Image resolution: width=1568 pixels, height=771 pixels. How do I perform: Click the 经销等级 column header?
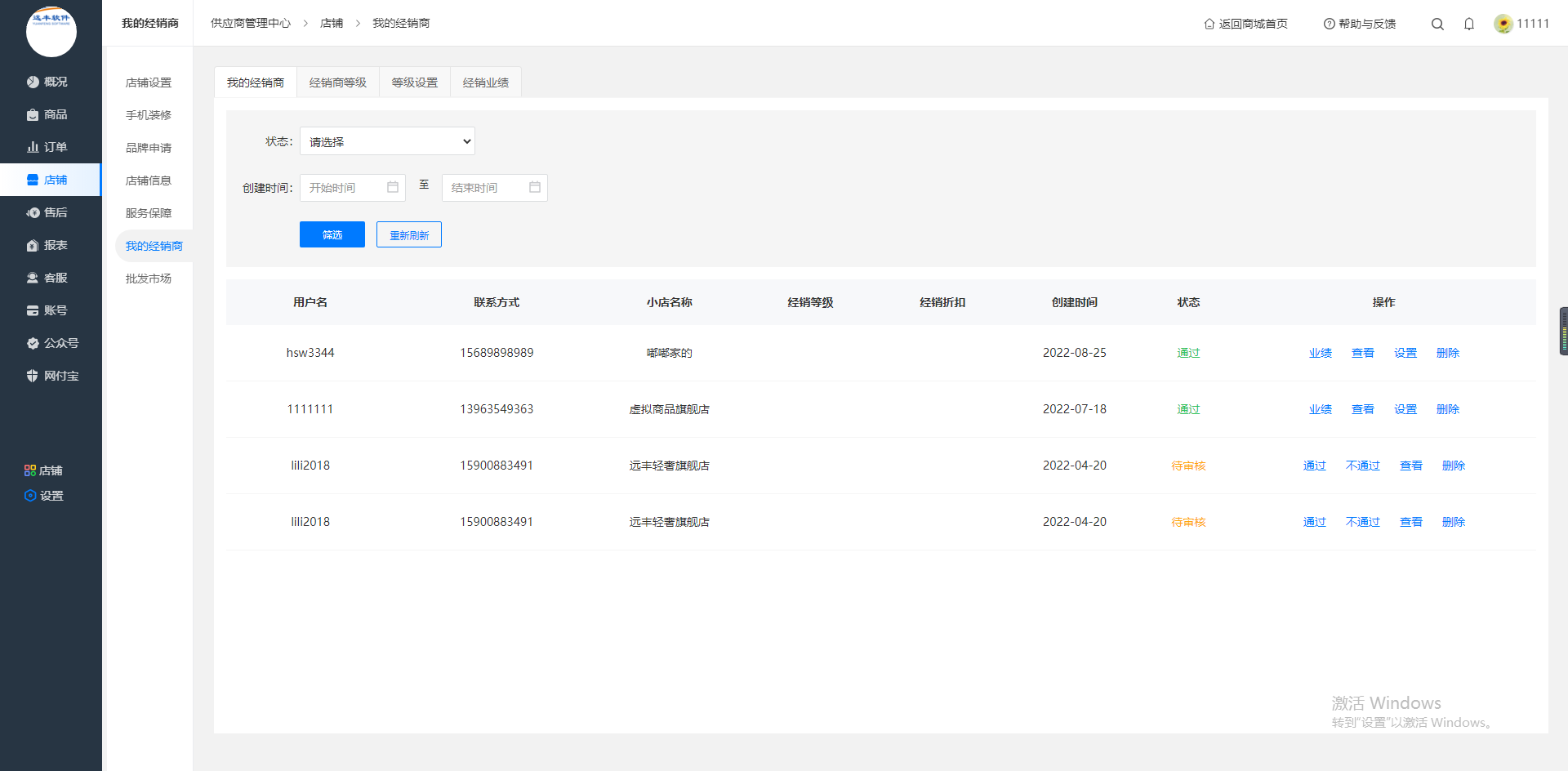click(810, 302)
